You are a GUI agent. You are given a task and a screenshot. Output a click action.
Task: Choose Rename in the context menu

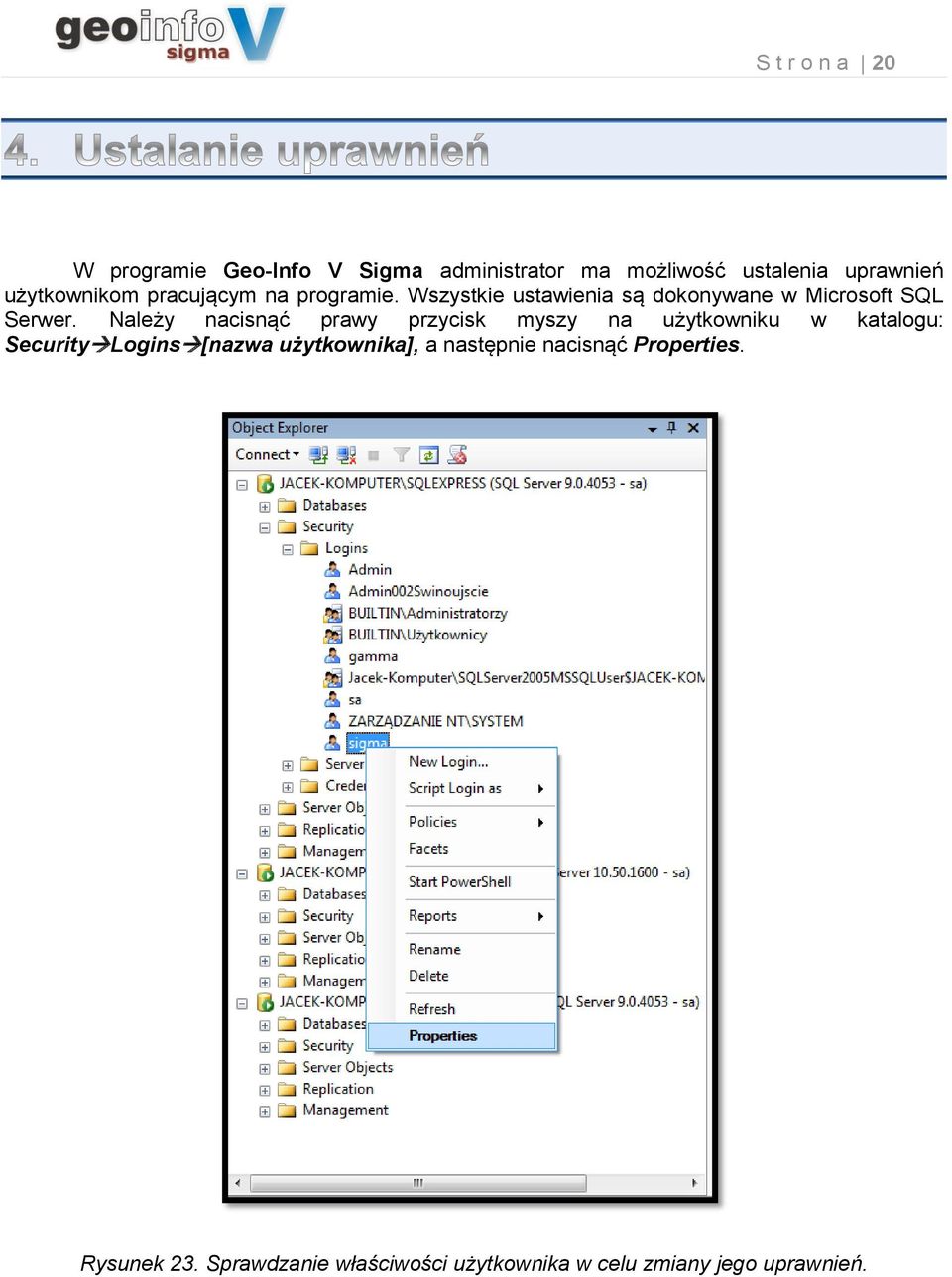pos(462,950)
